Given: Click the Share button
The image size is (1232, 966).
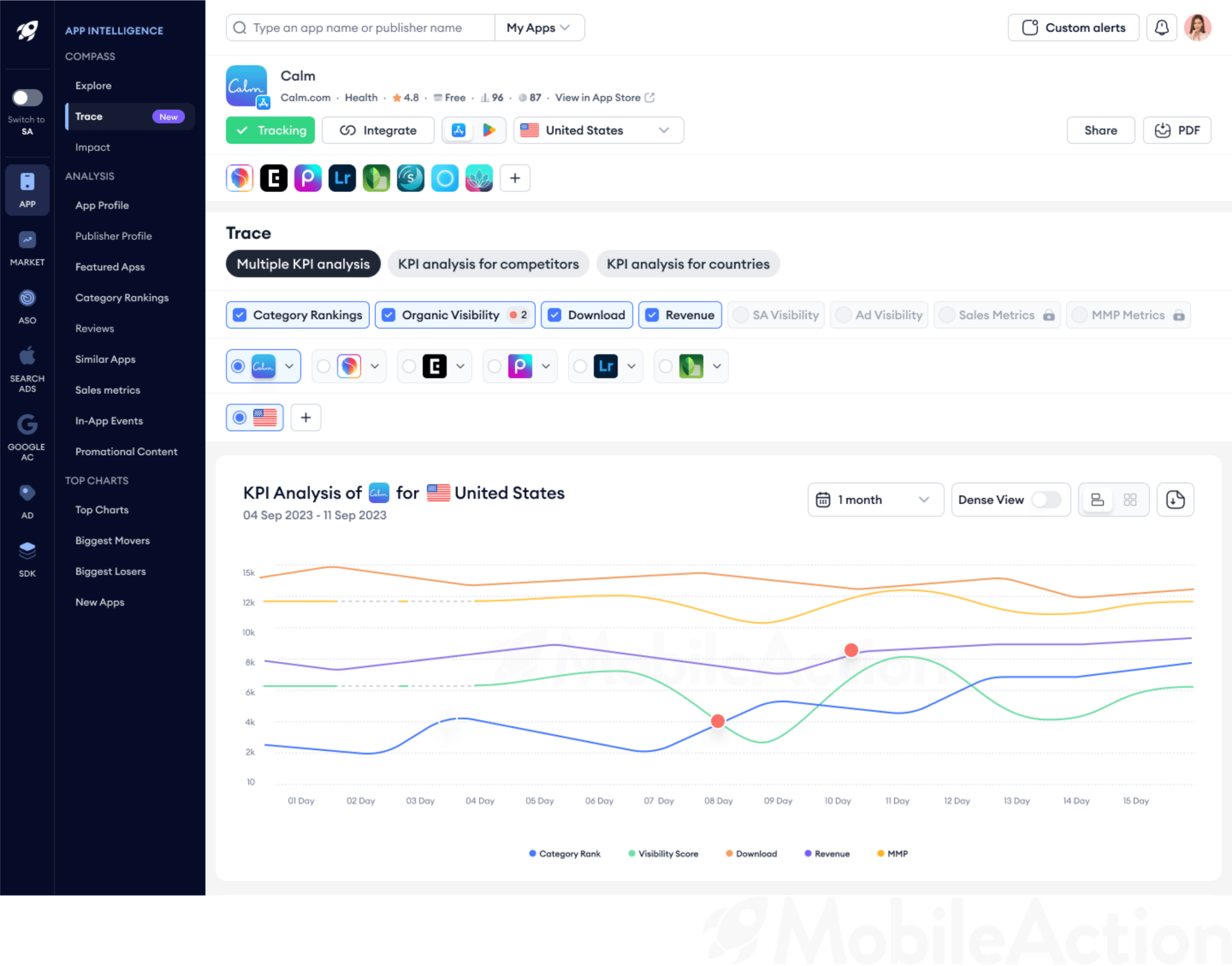Looking at the screenshot, I should coord(1100,131).
